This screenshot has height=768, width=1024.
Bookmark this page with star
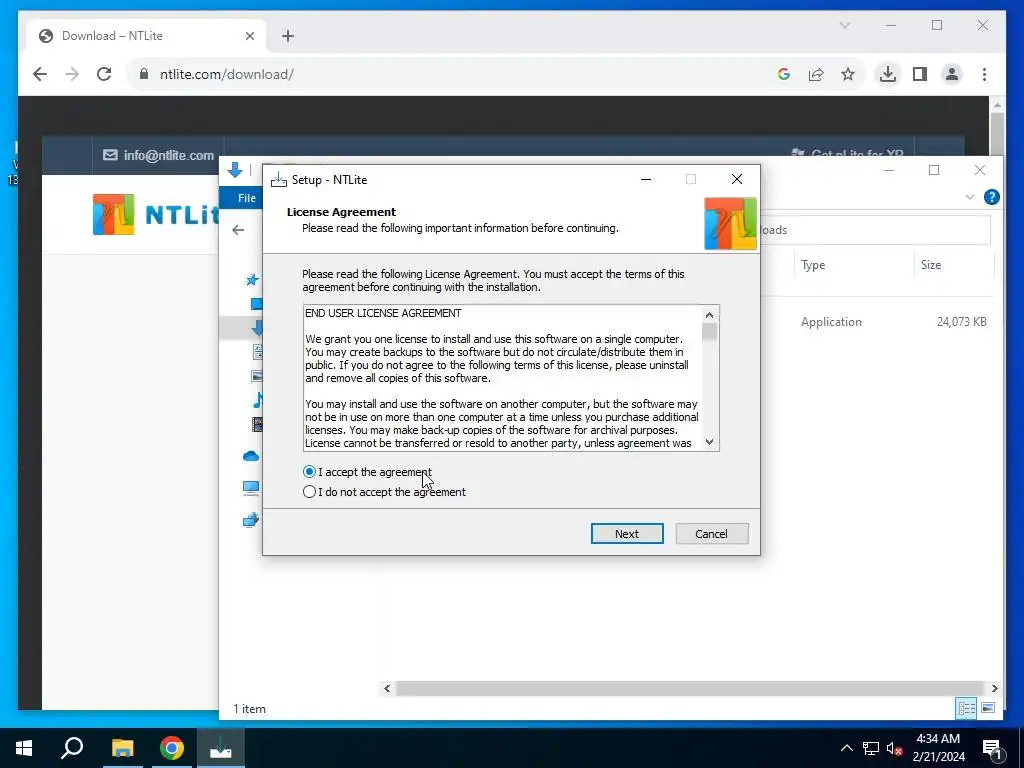(x=848, y=74)
